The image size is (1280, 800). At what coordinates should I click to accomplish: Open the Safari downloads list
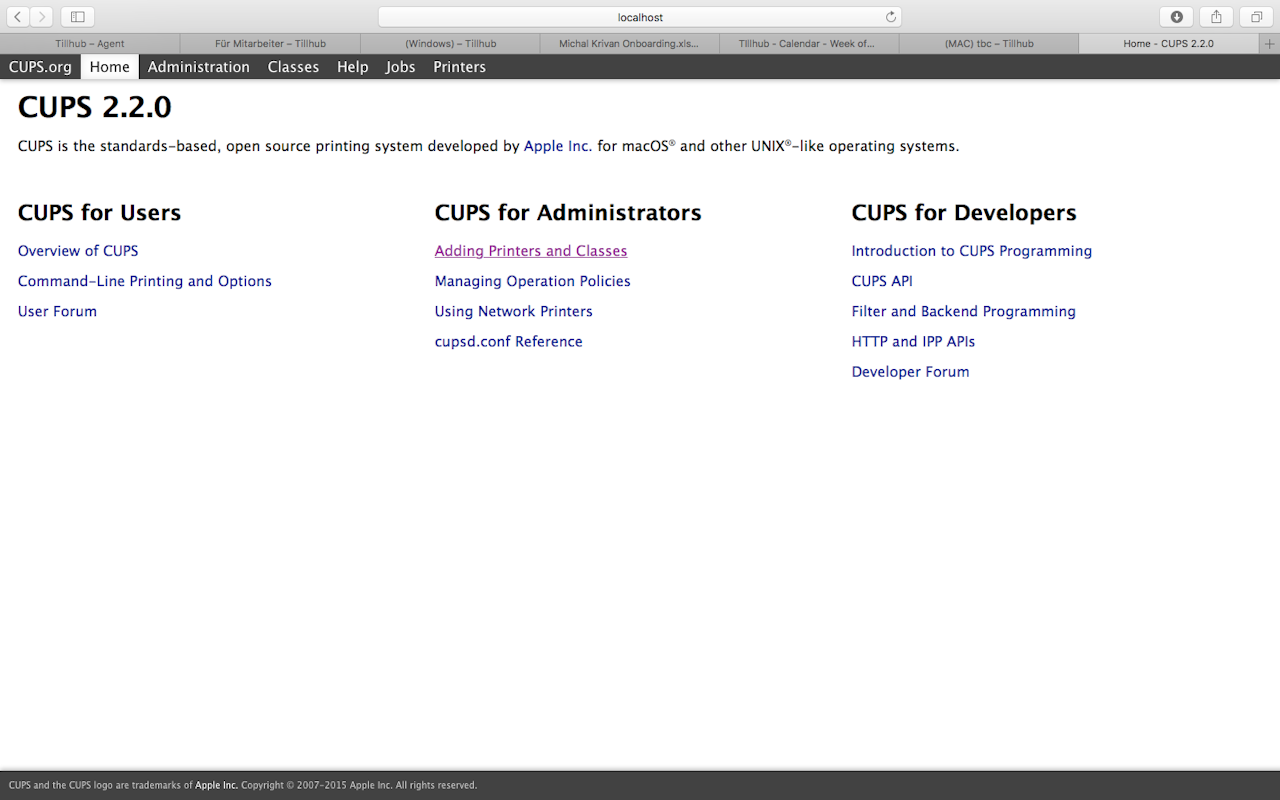[x=1177, y=17]
